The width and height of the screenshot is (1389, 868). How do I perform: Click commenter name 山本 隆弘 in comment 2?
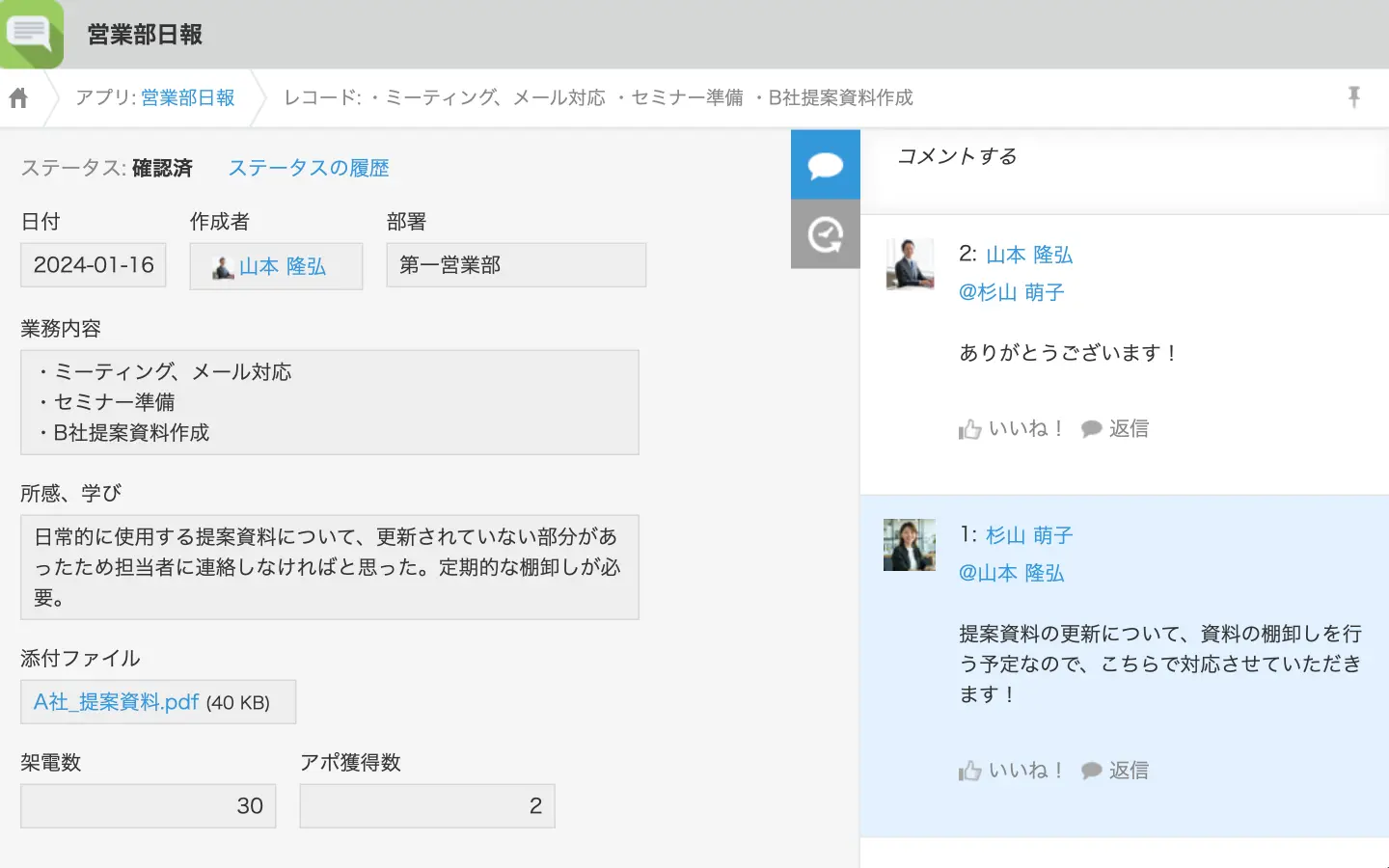pos(1029,255)
